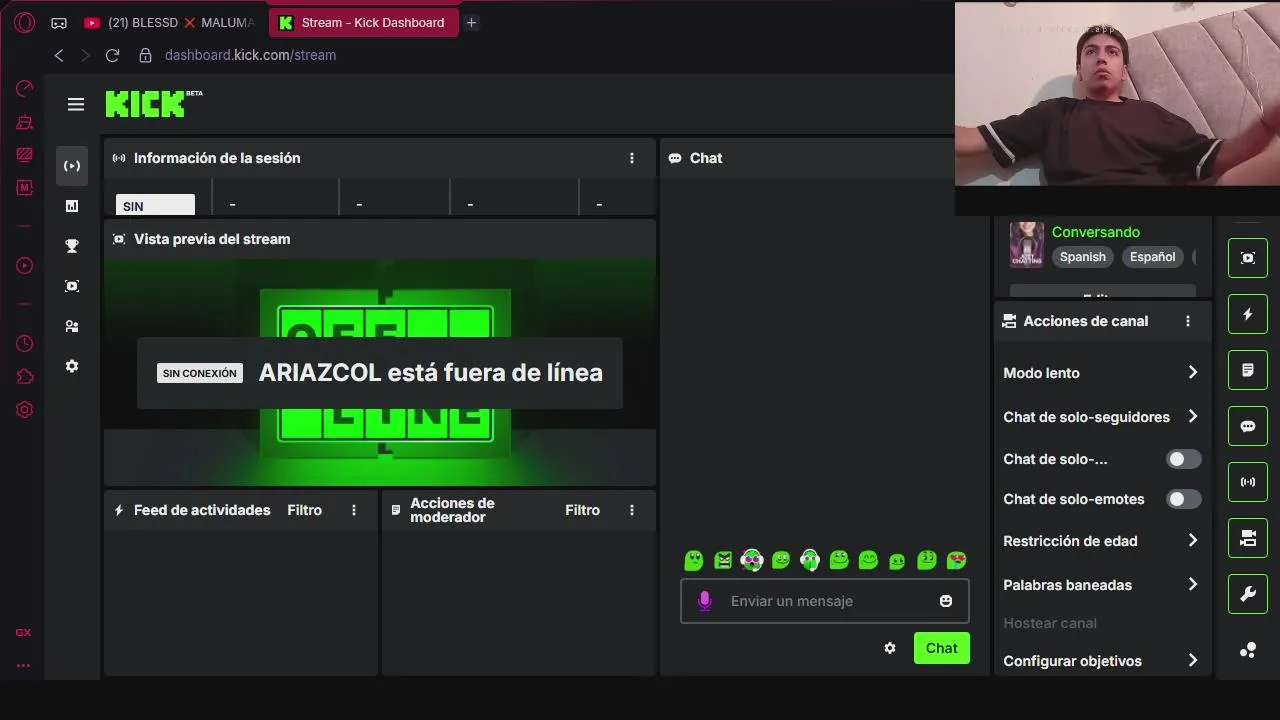Toggle session info broadcast widget button
The width and height of the screenshot is (1280, 720).
1248,482
